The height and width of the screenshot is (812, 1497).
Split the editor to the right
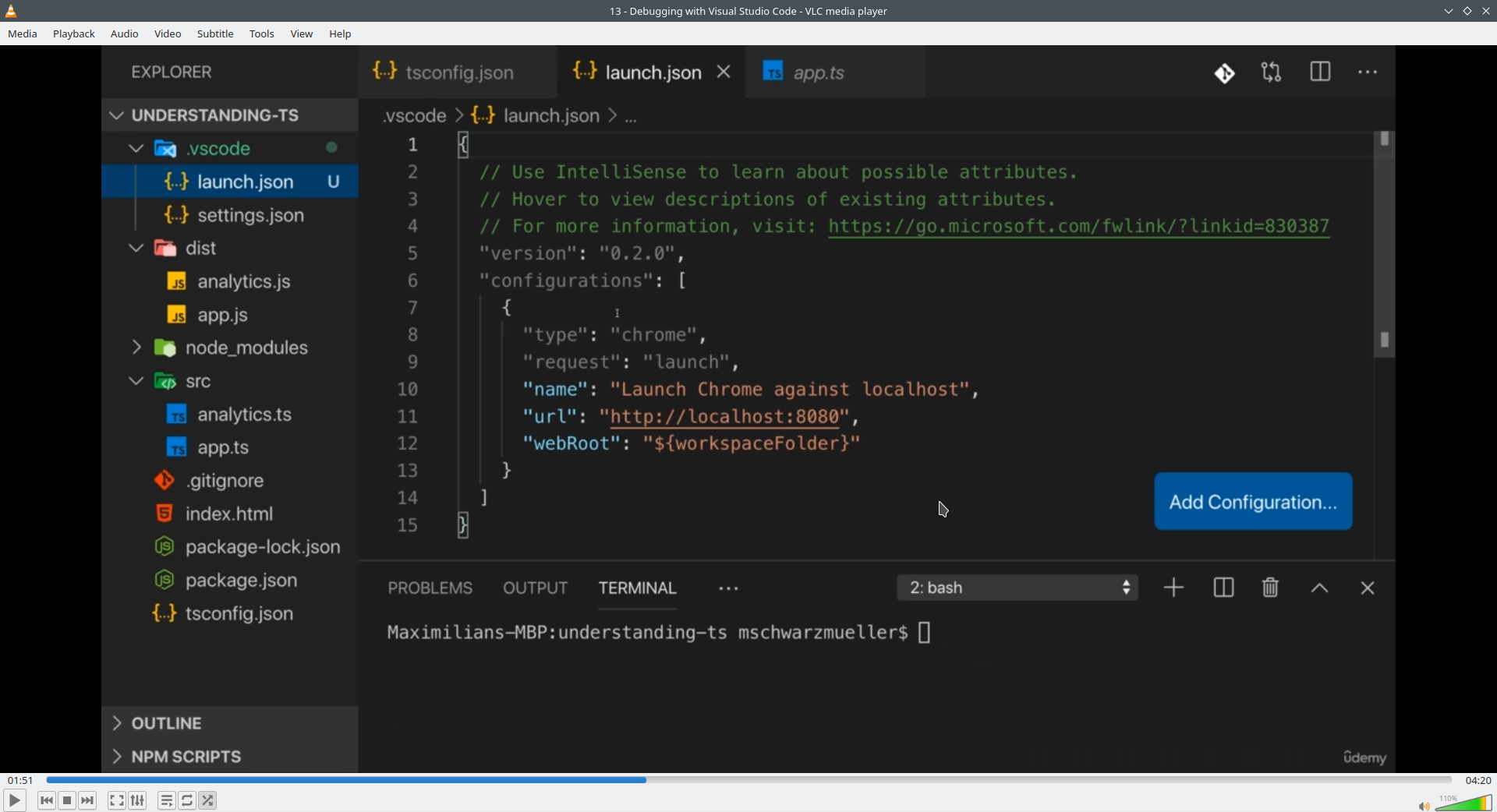coord(1321,72)
